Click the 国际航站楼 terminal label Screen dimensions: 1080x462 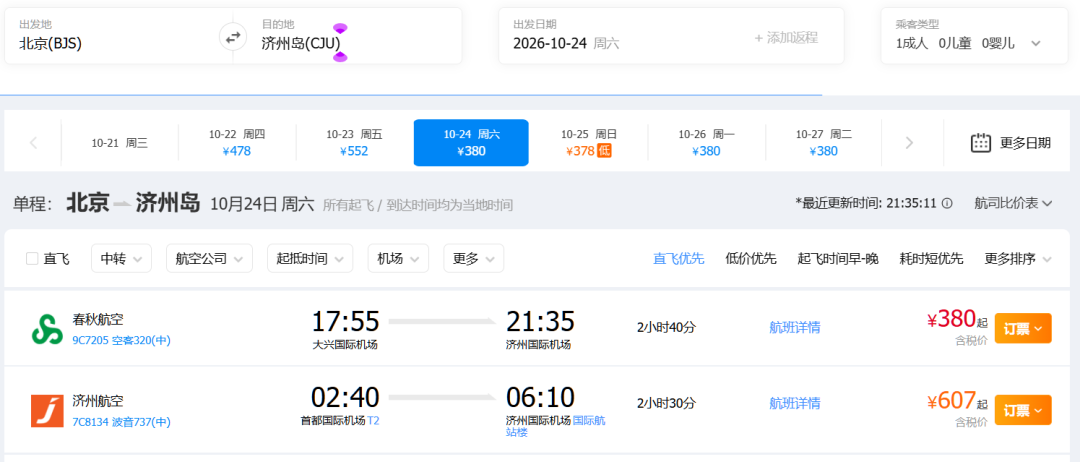point(556,427)
